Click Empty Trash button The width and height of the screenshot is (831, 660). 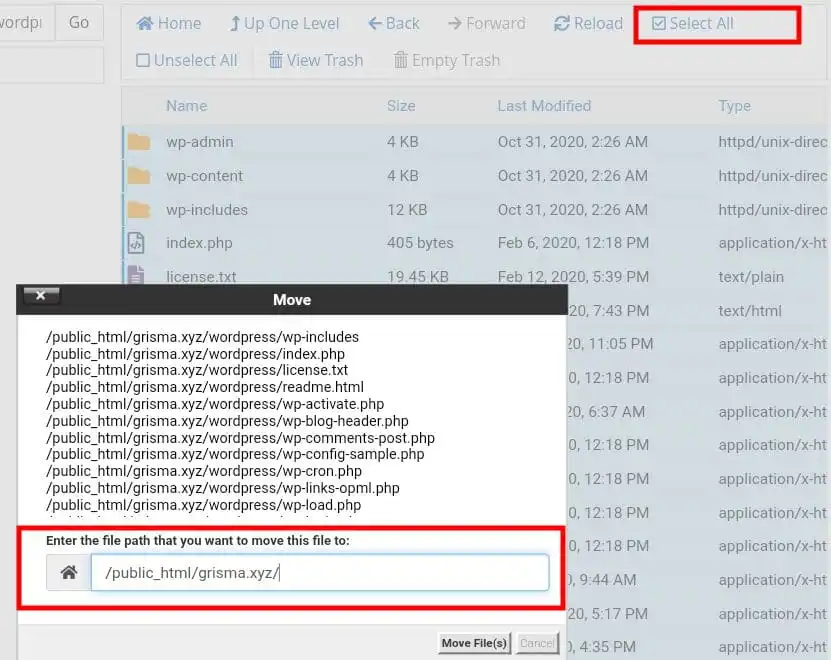point(447,60)
